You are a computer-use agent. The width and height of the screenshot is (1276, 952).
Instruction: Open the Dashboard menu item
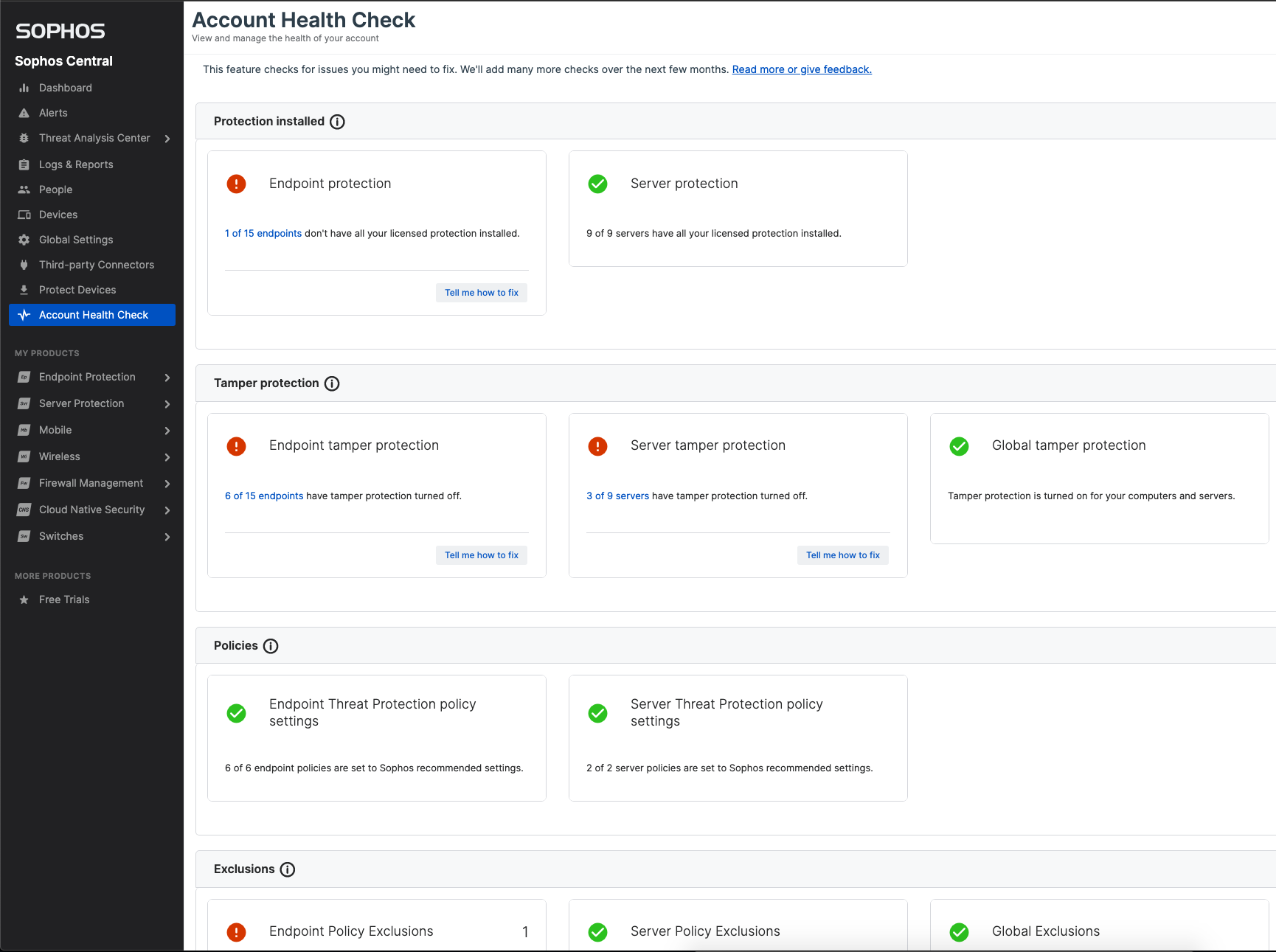tap(66, 88)
